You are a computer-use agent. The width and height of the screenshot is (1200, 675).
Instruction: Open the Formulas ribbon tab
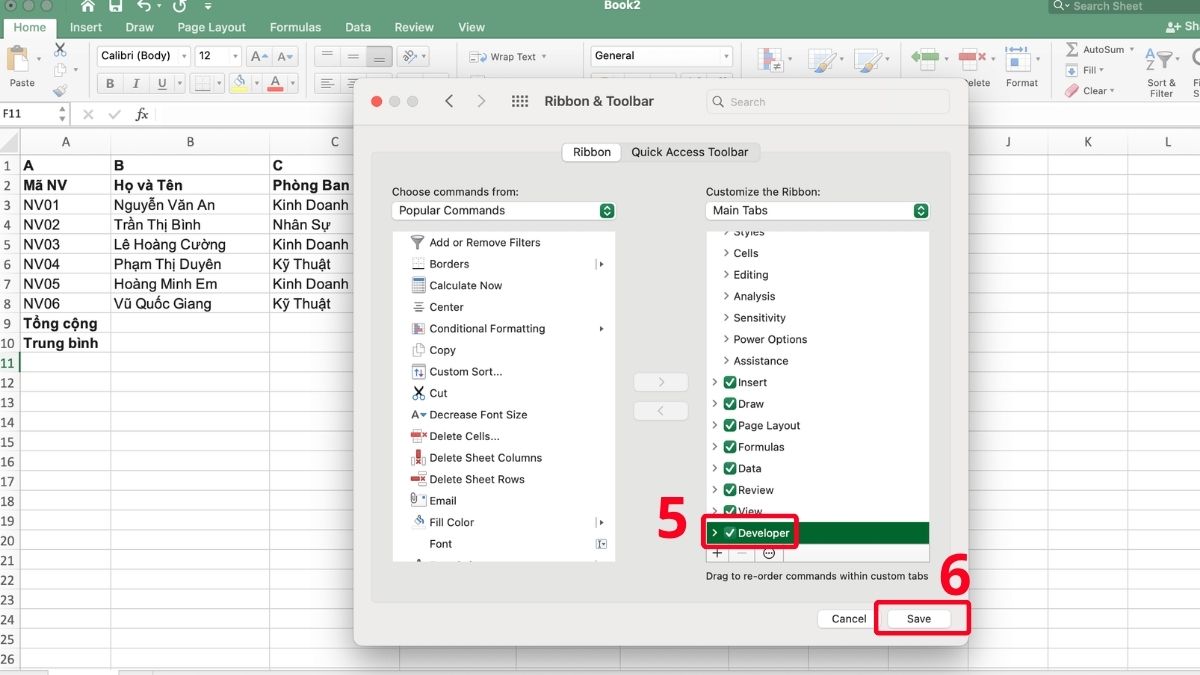295,27
